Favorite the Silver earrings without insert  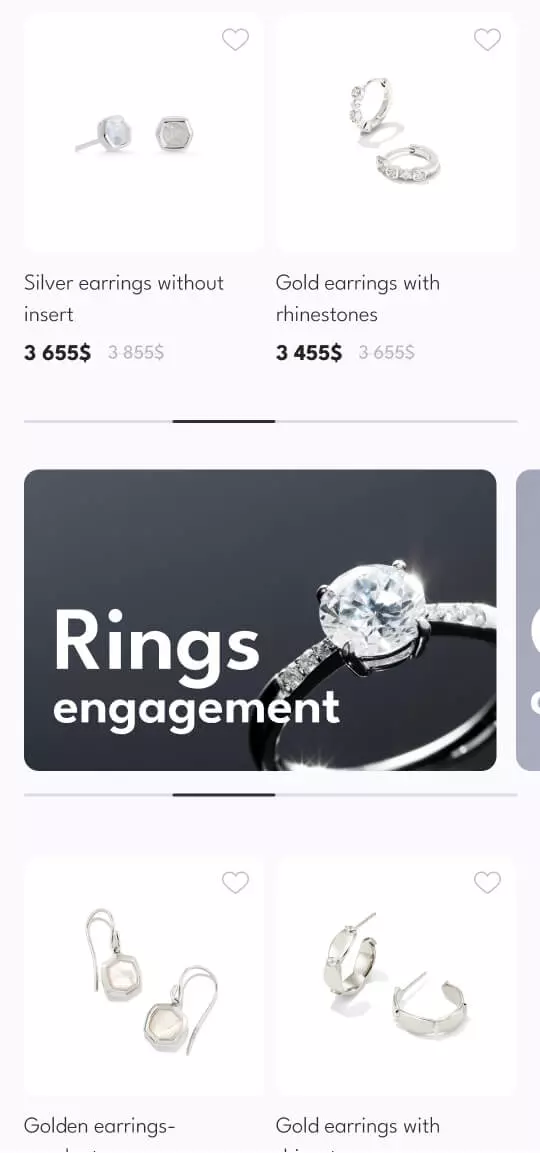[x=235, y=39]
